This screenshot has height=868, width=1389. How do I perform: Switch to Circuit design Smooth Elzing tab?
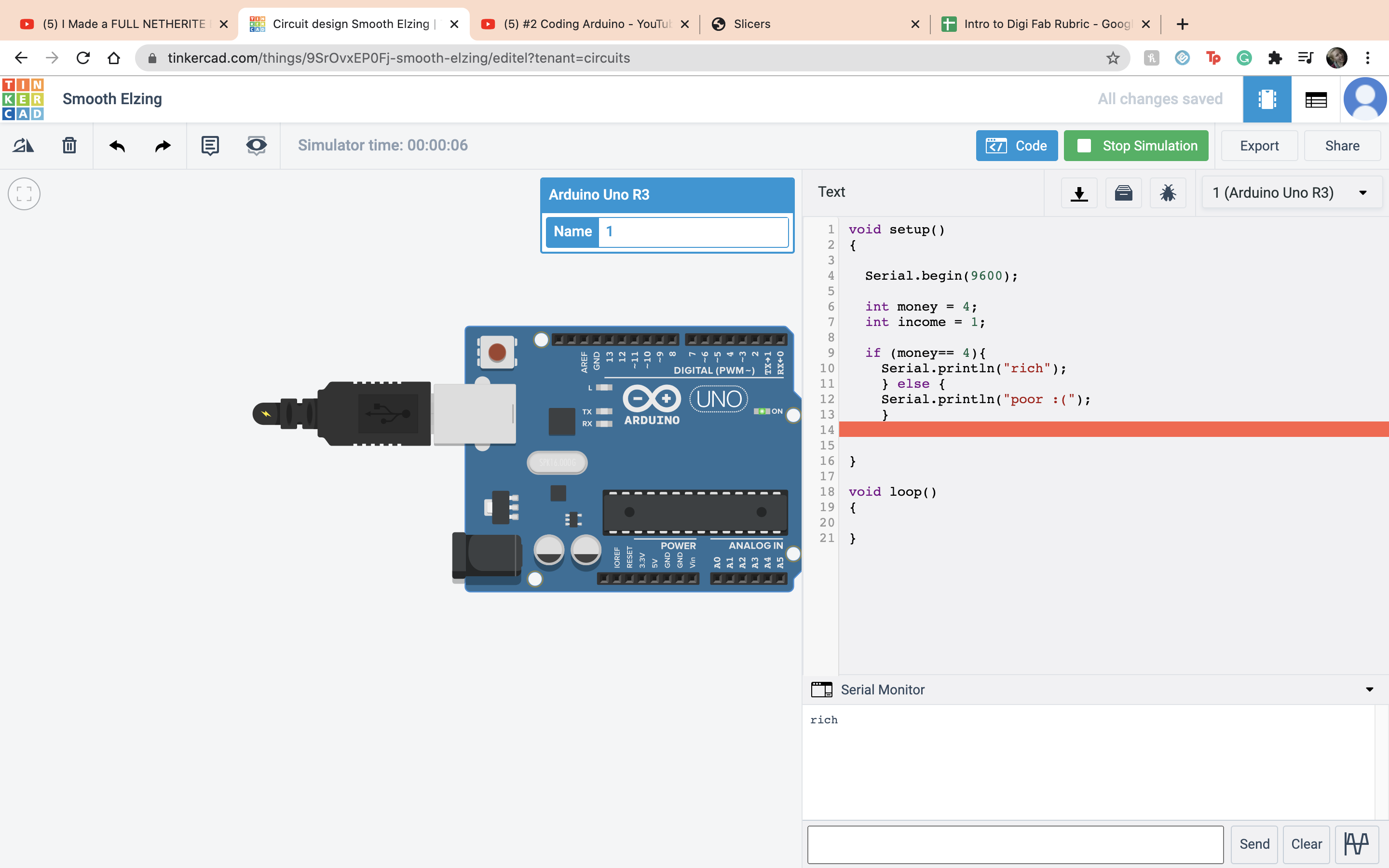pyautogui.click(x=354, y=24)
